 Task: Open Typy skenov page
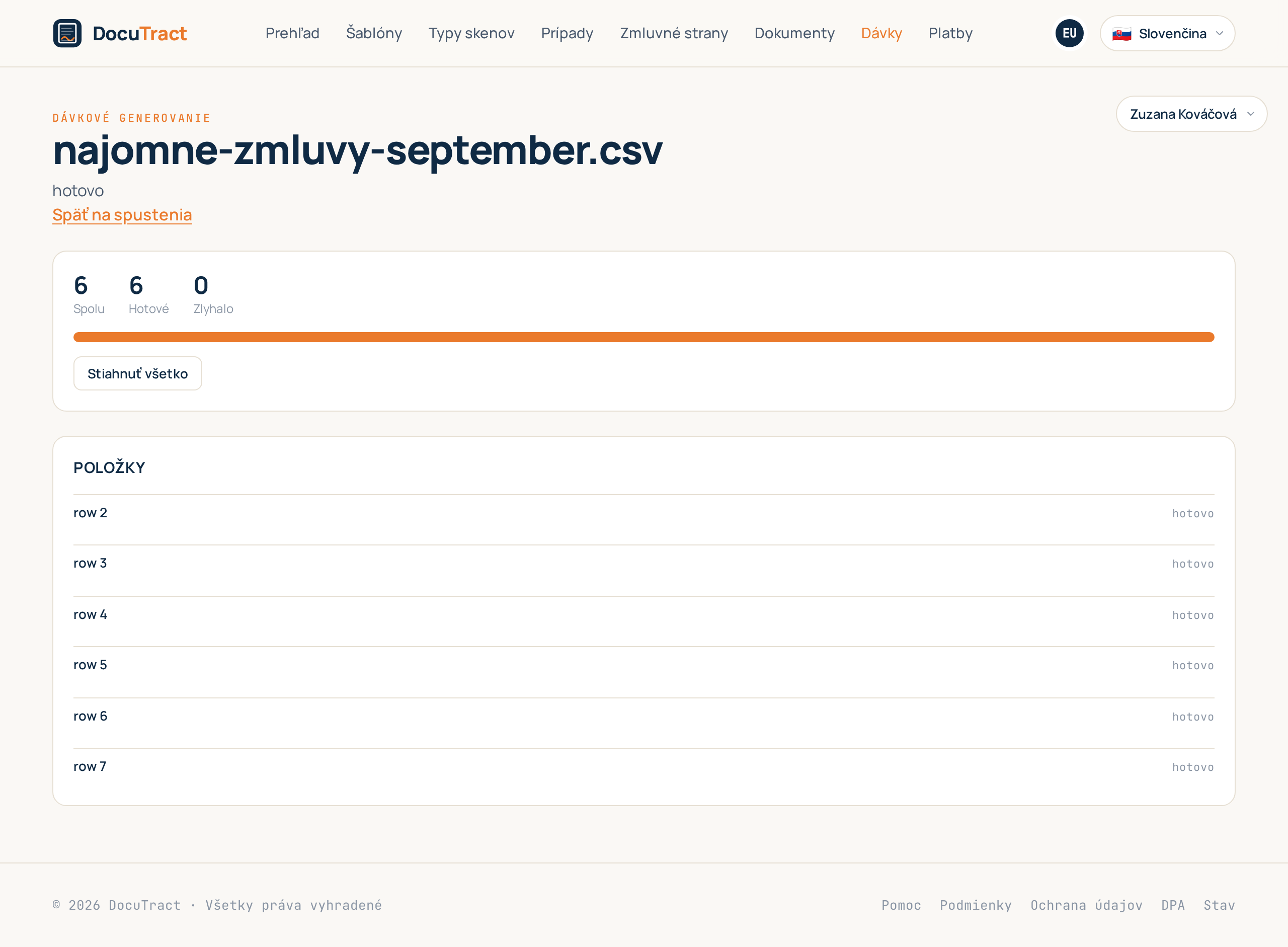pos(471,33)
